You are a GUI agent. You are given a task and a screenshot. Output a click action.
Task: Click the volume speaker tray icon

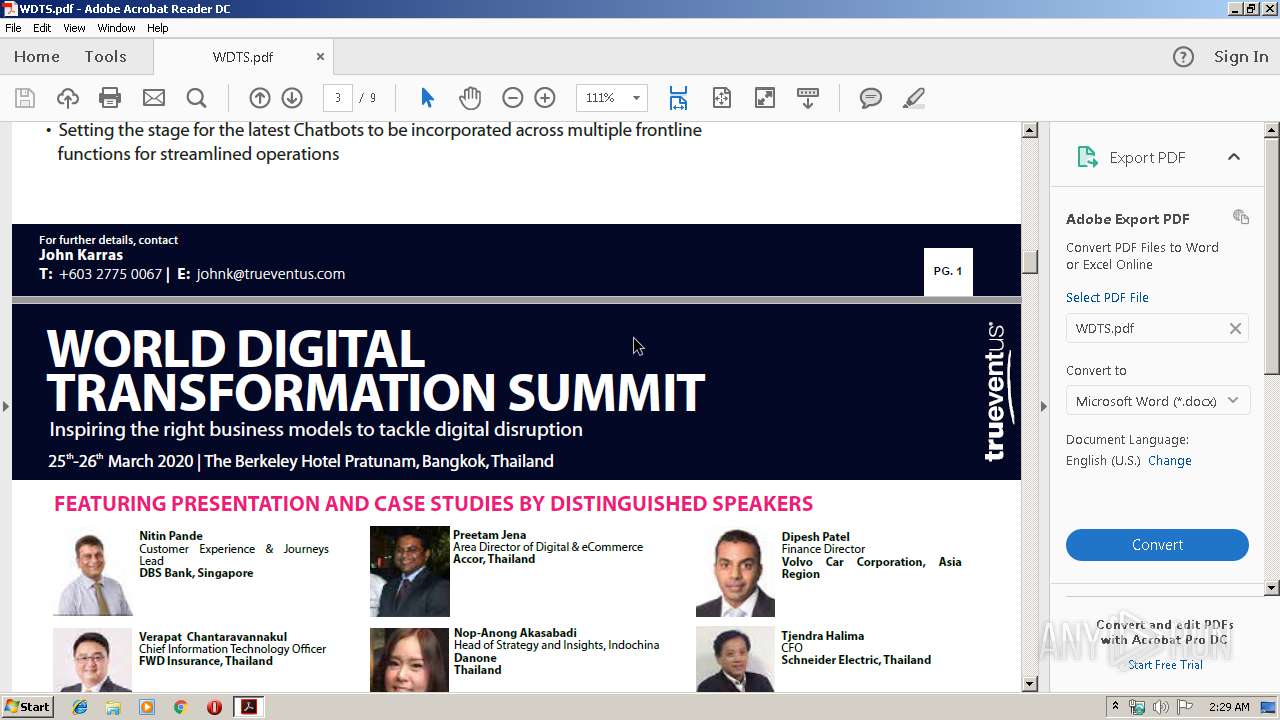pyautogui.click(x=1160, y=707)
